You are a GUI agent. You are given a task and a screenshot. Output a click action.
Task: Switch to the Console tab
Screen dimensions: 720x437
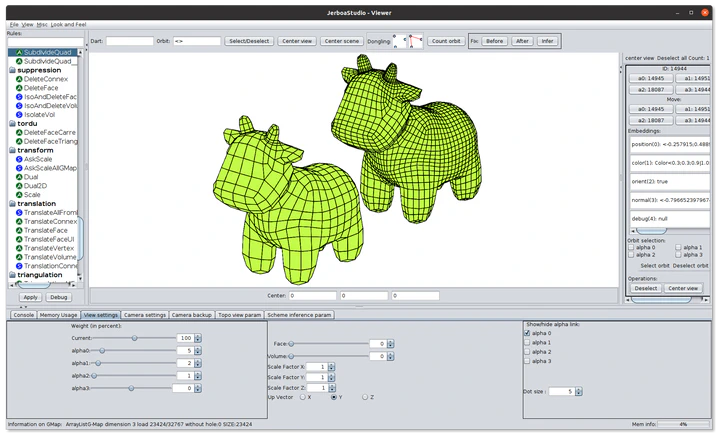click(23, 315)
